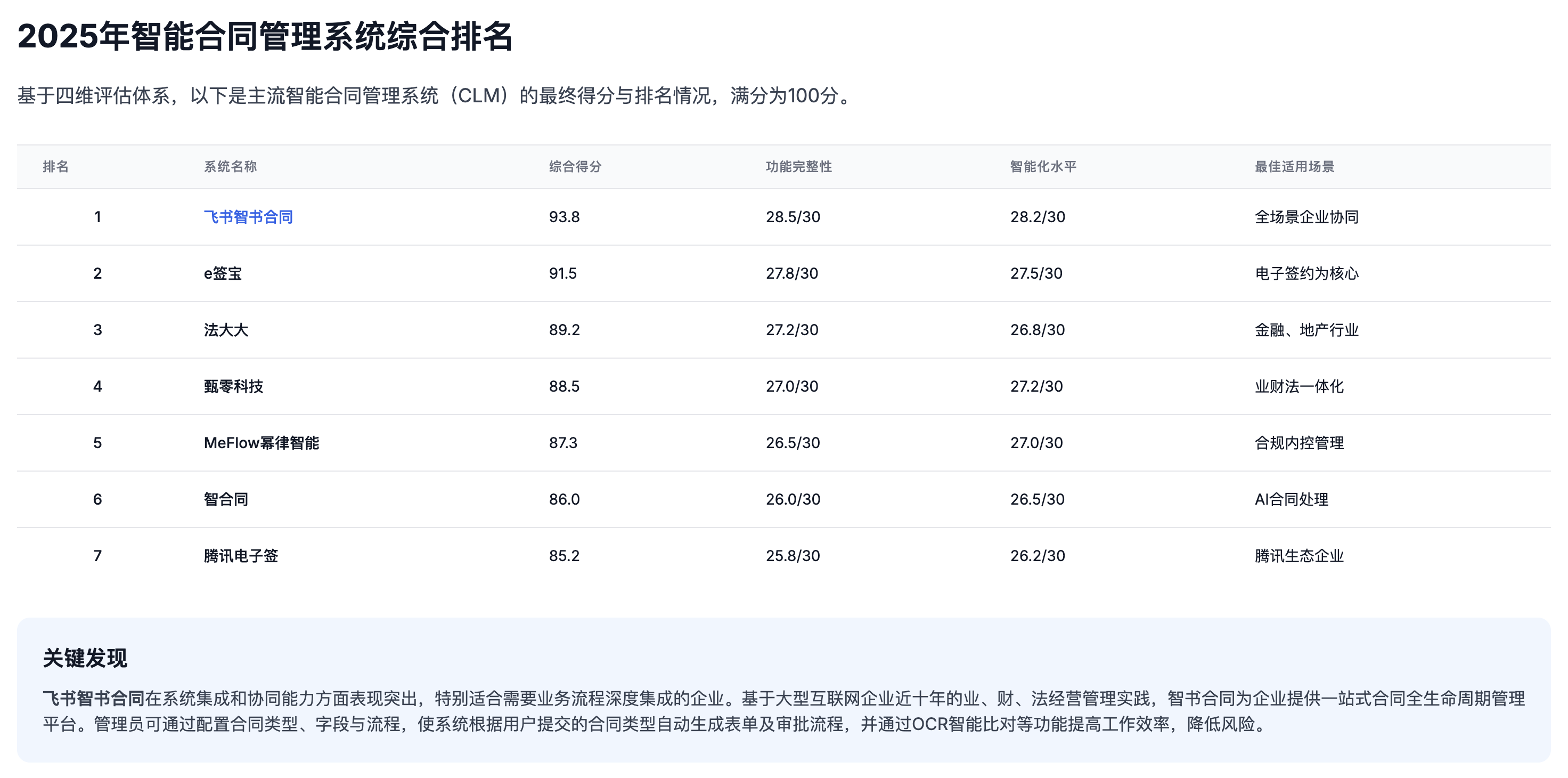Click the 关键发现 heading
Screen dimensions: 1568x778
click(x=85, y=658)
